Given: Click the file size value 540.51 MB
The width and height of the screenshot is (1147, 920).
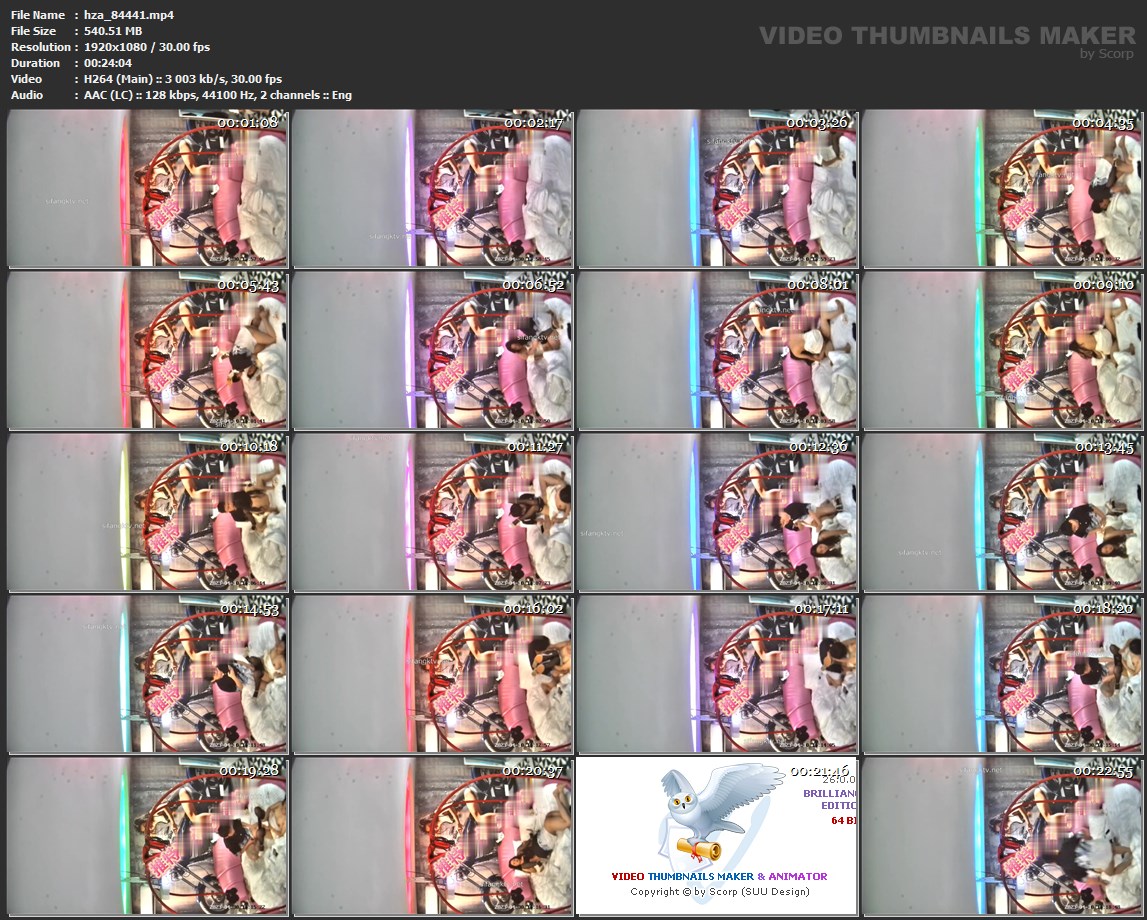Looking at the screenshot, I should (113, 31).
